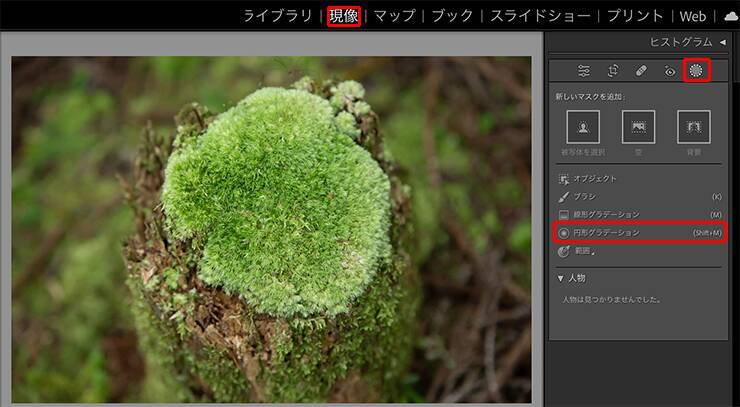Open the マップ map module
740x407 pixels.
(394, 16)
